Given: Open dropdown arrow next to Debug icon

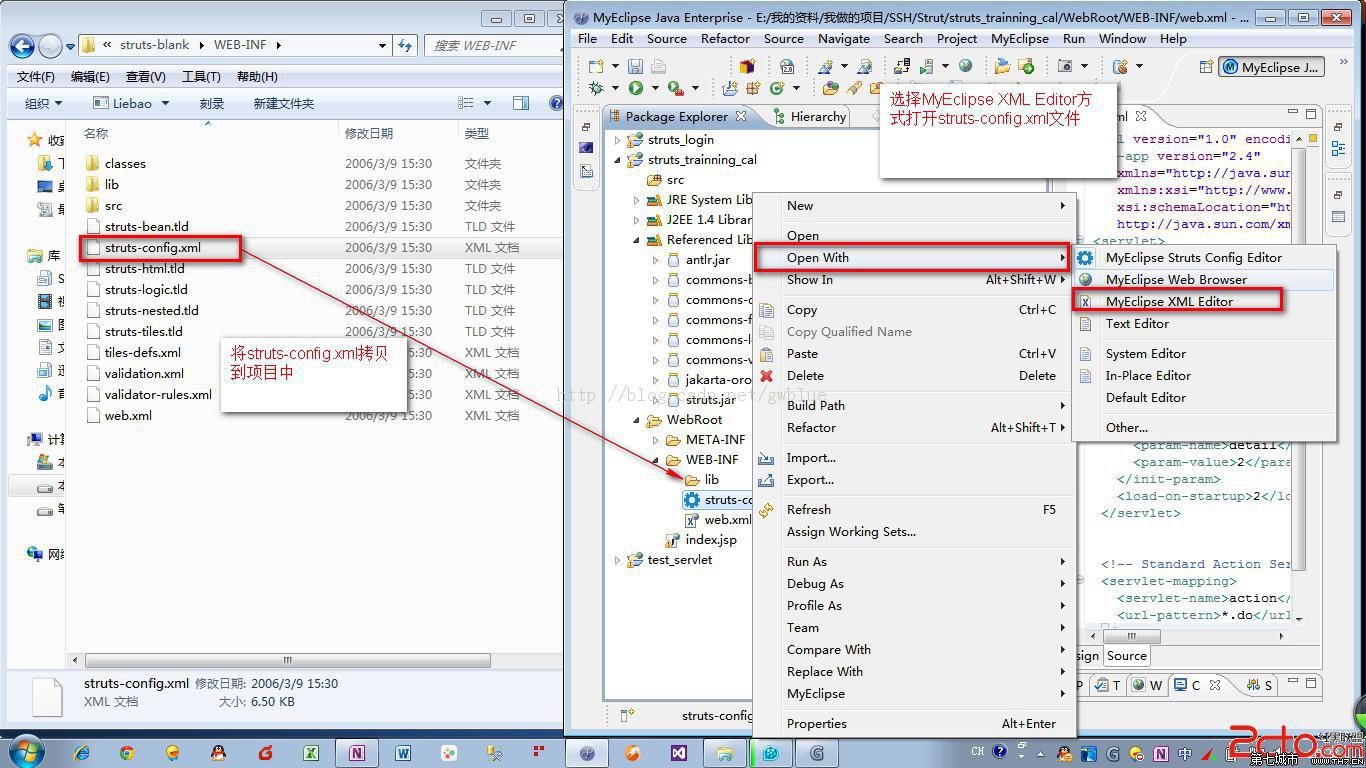Looking at the screenshot, I should click(615, 88).
